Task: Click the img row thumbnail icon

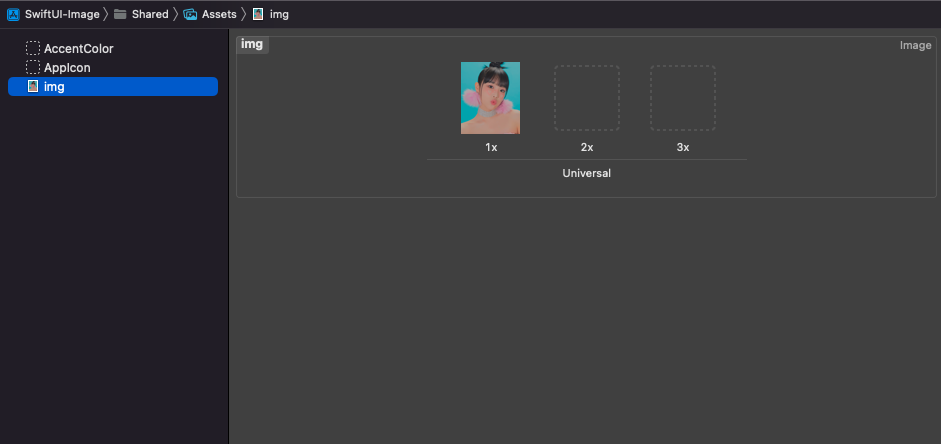Action: click(33, 86)
